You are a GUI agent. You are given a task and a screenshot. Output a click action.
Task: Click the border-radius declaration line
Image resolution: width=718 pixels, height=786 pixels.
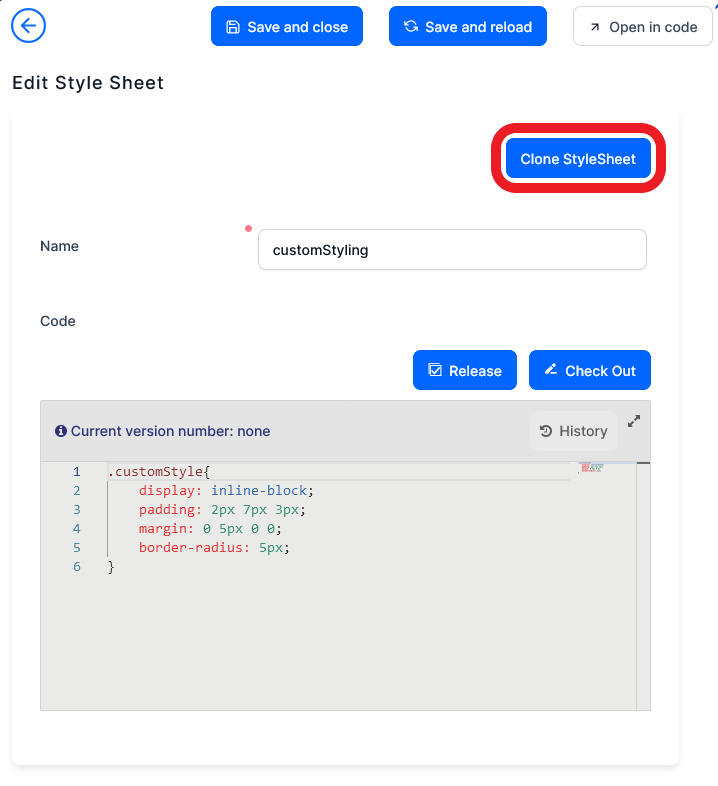pyautogui.click(x=214, y=548)
